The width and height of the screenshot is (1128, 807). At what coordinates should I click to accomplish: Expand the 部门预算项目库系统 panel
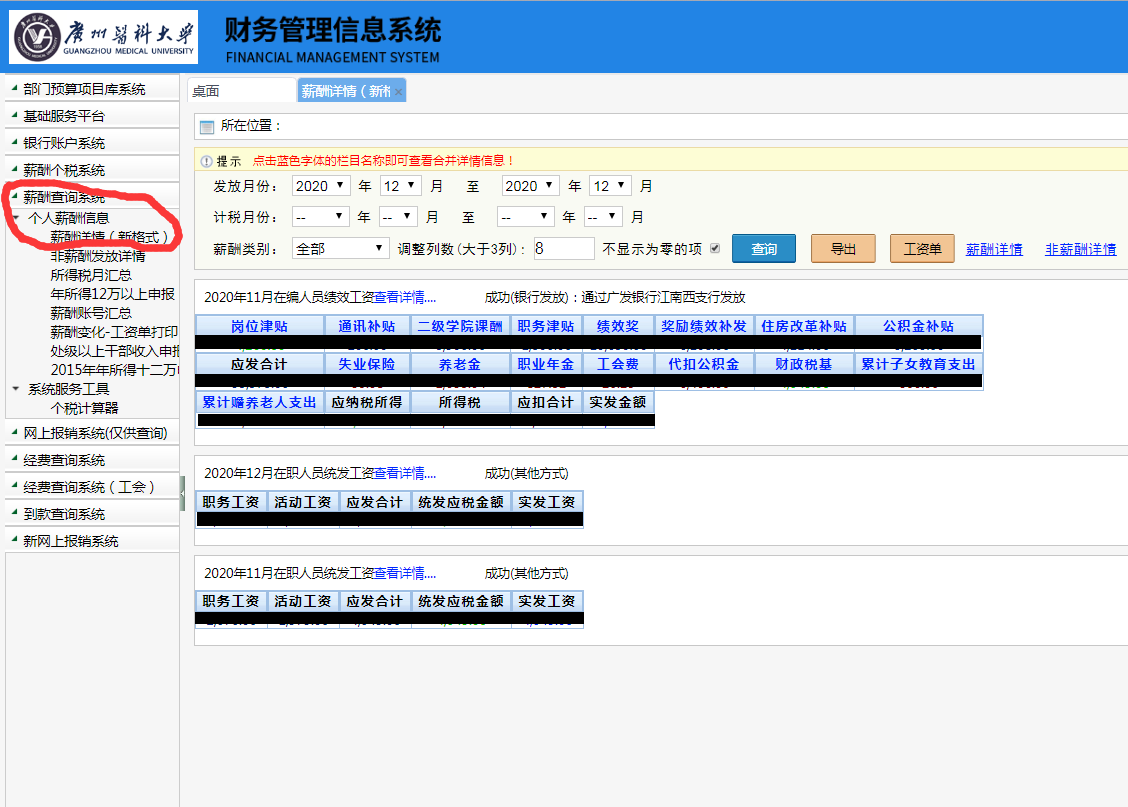point(84,89)
